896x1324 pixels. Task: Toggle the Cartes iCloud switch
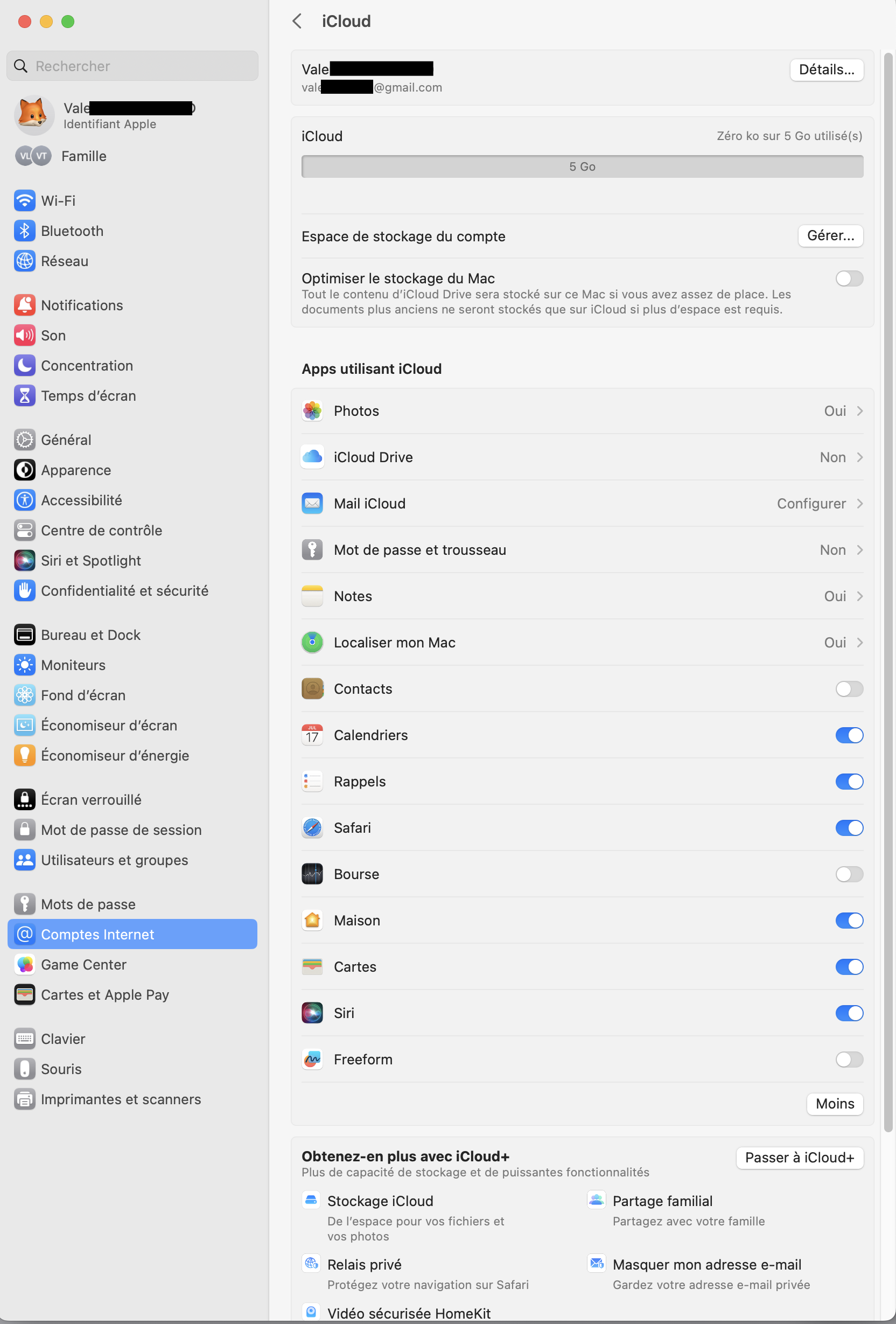[x=849, y=967]
